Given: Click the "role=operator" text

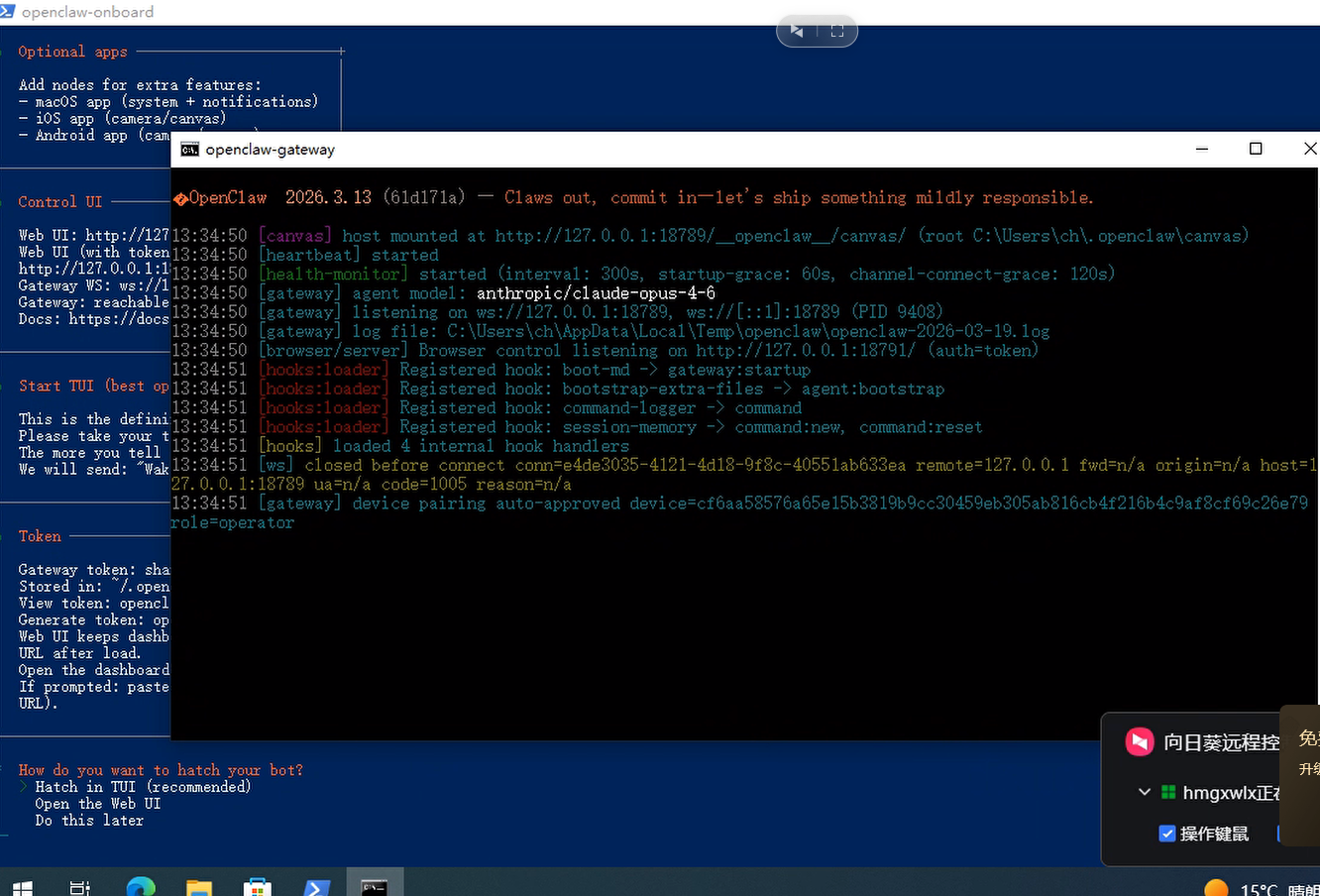Looking at the screenshot, I should (x=233, y=522).
